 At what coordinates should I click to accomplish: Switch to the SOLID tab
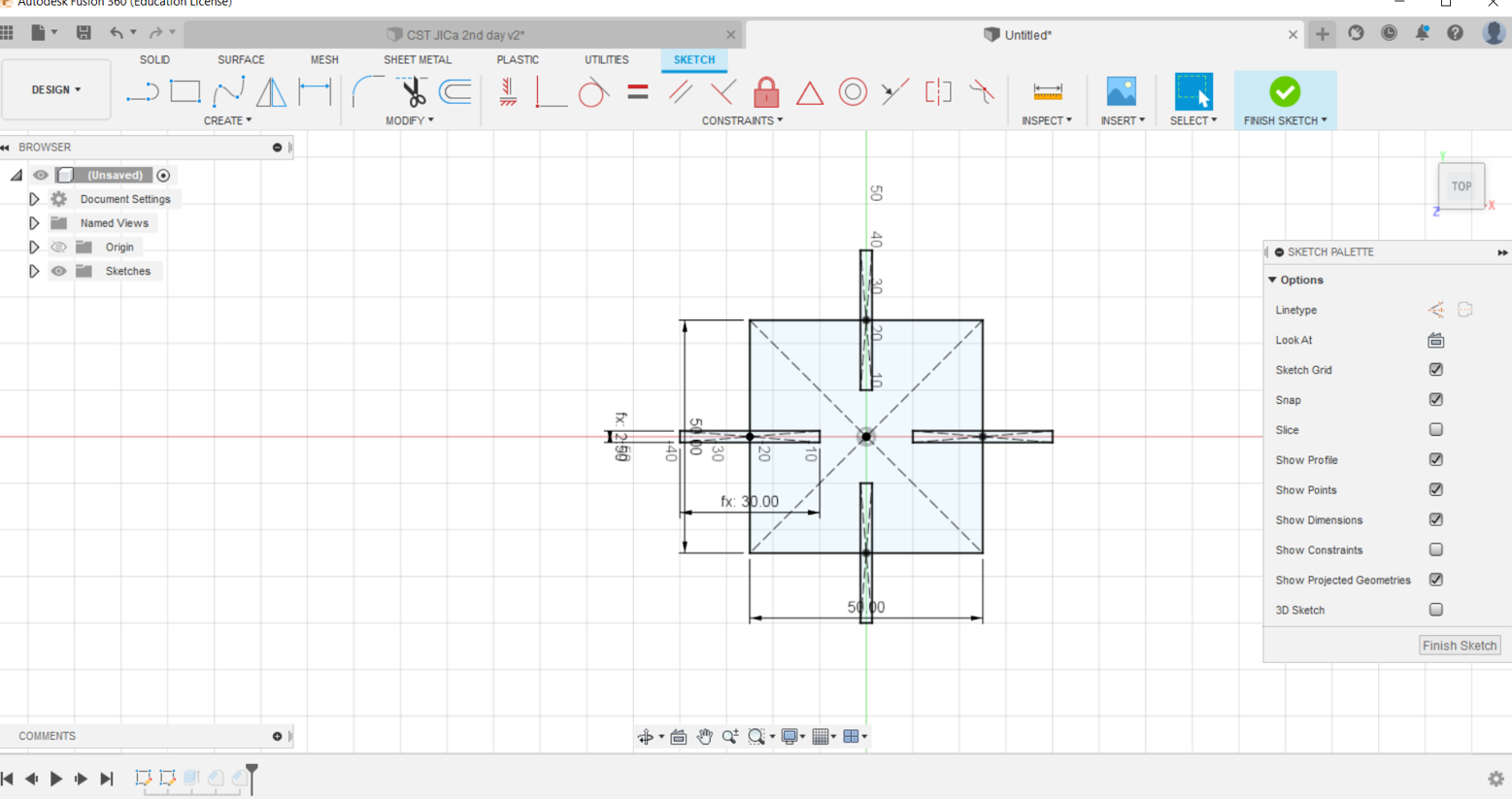(154, 60)
